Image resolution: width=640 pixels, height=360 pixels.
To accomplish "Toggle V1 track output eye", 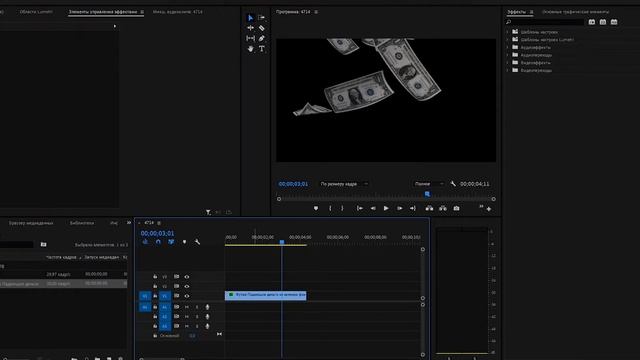I will 187,296.
